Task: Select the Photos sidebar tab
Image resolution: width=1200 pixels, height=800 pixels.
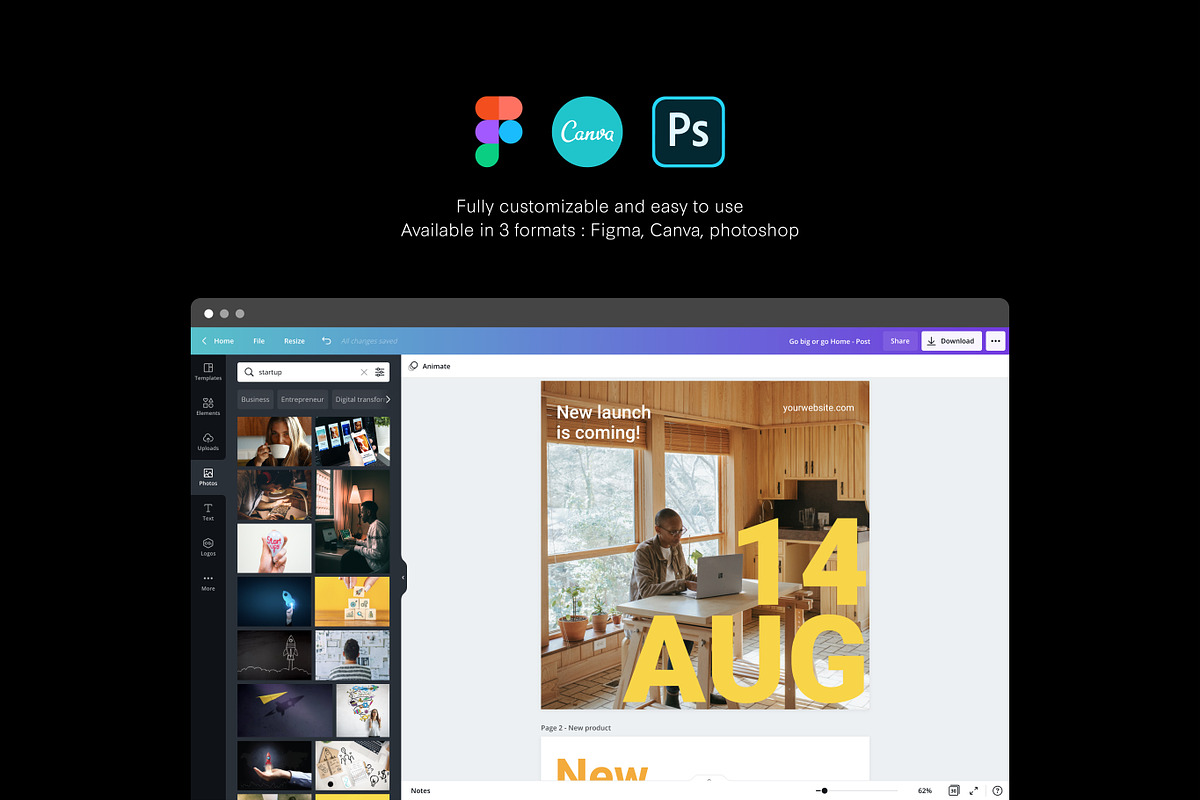Action: click(208, 477)
